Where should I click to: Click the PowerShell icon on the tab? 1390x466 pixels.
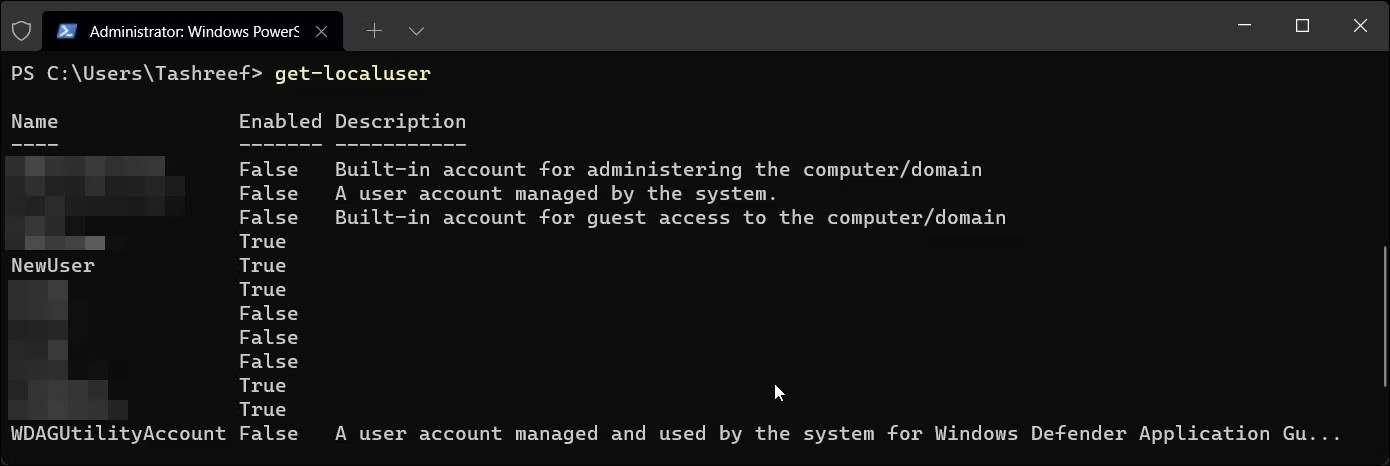tap(68, 31)
